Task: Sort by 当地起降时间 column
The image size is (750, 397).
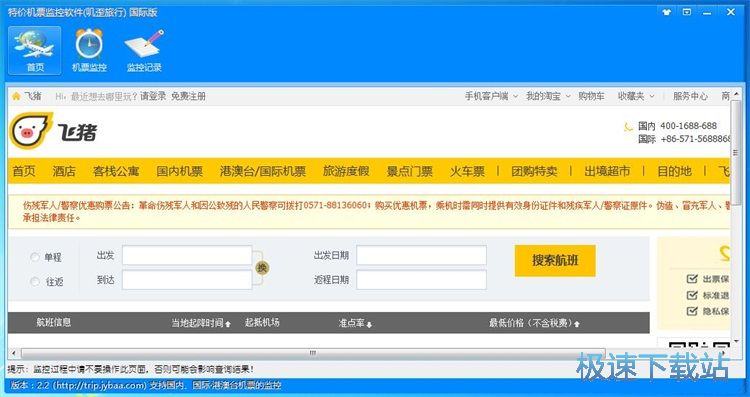Action: coord(201,323)
